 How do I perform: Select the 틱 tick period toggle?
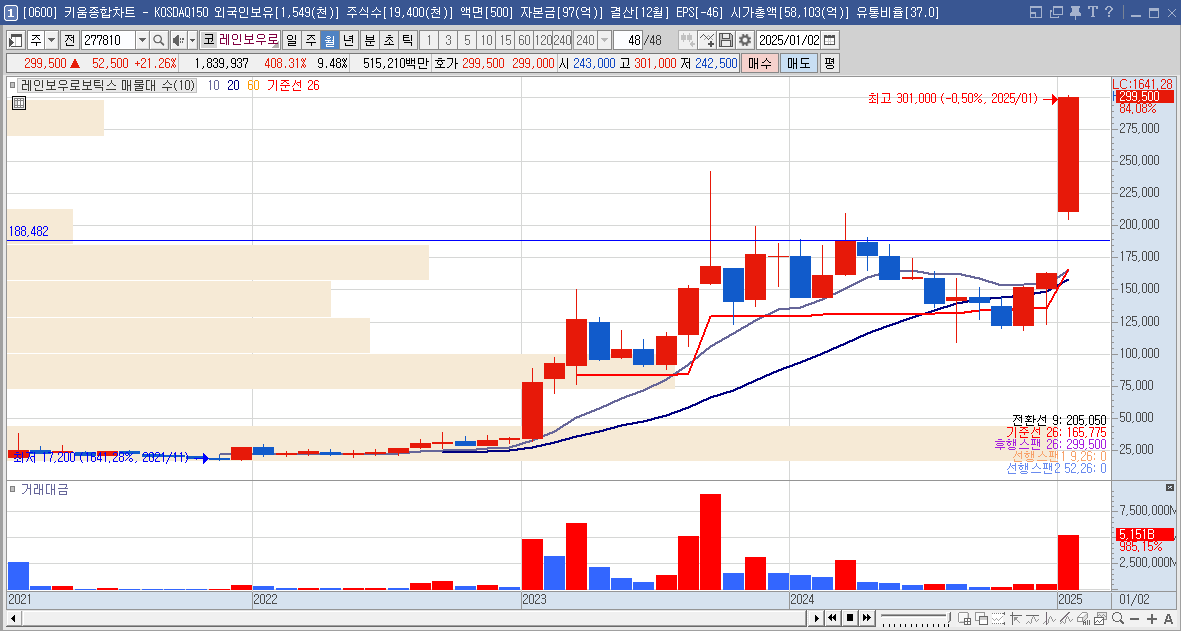tap(407, 40)
